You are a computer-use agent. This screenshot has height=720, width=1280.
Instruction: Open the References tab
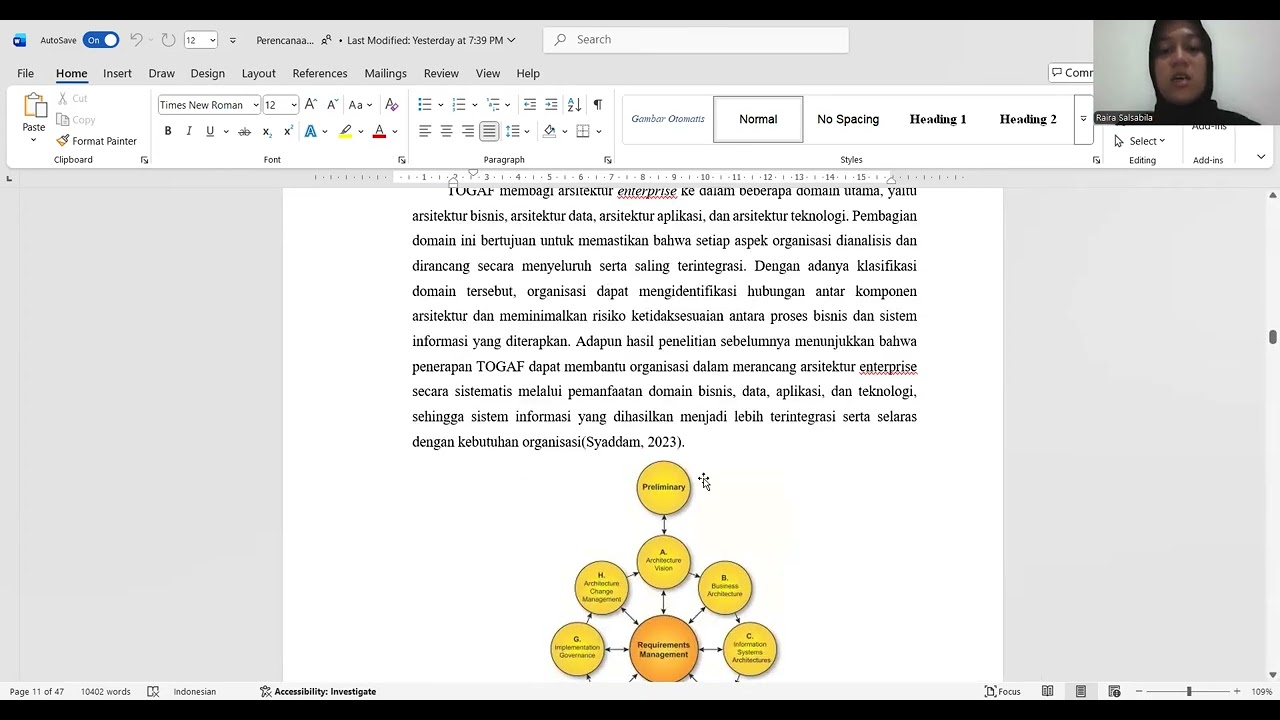320,73
